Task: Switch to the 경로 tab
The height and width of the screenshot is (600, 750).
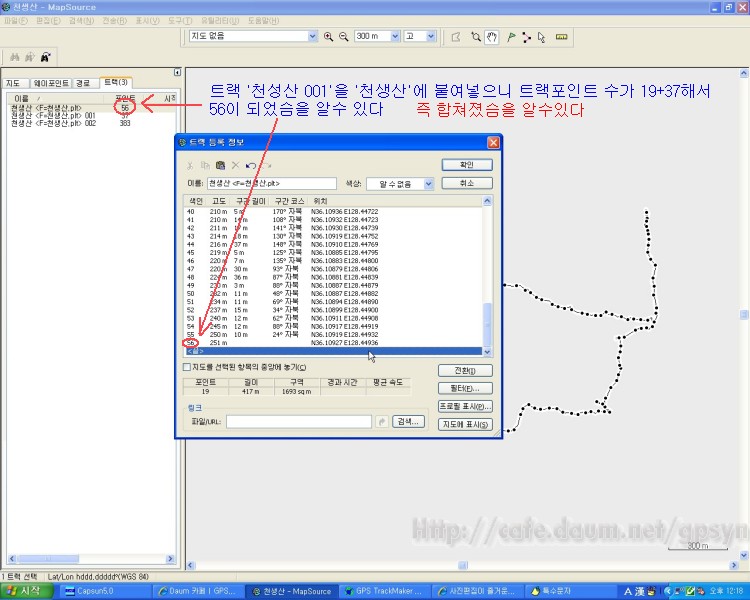Action: [84, 83]
